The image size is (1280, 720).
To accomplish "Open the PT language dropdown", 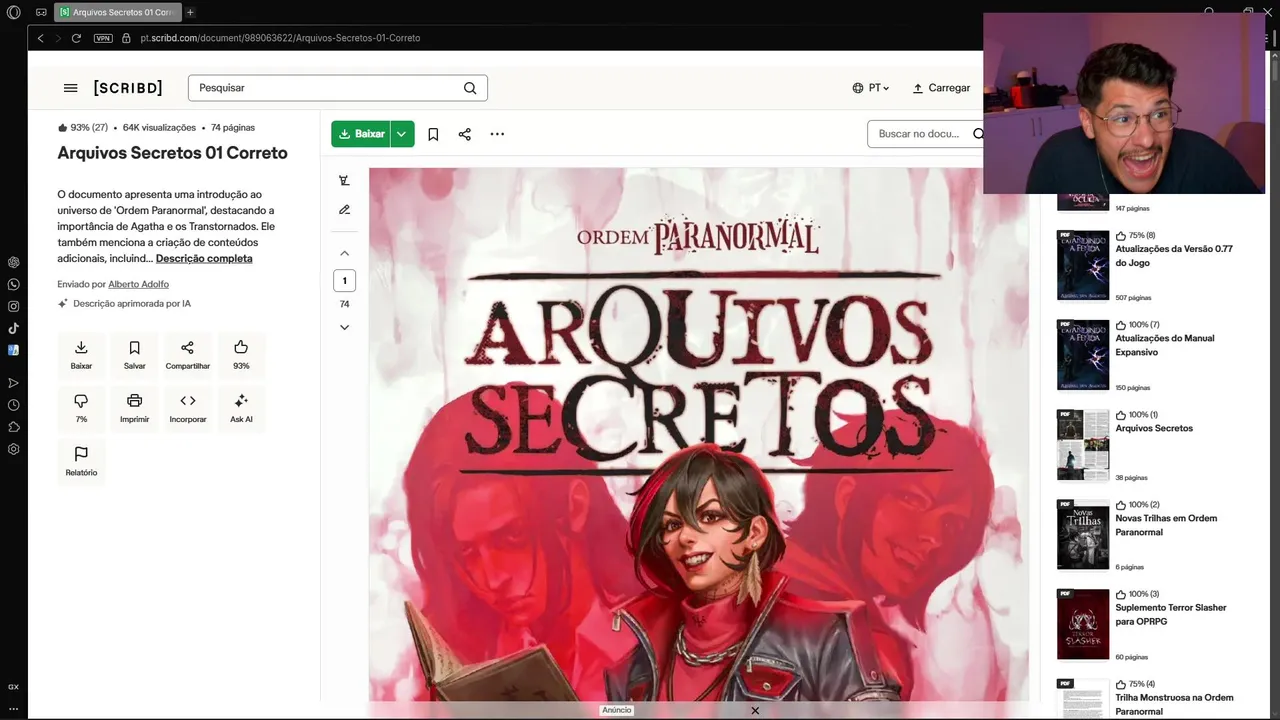I will click(870, 88).
